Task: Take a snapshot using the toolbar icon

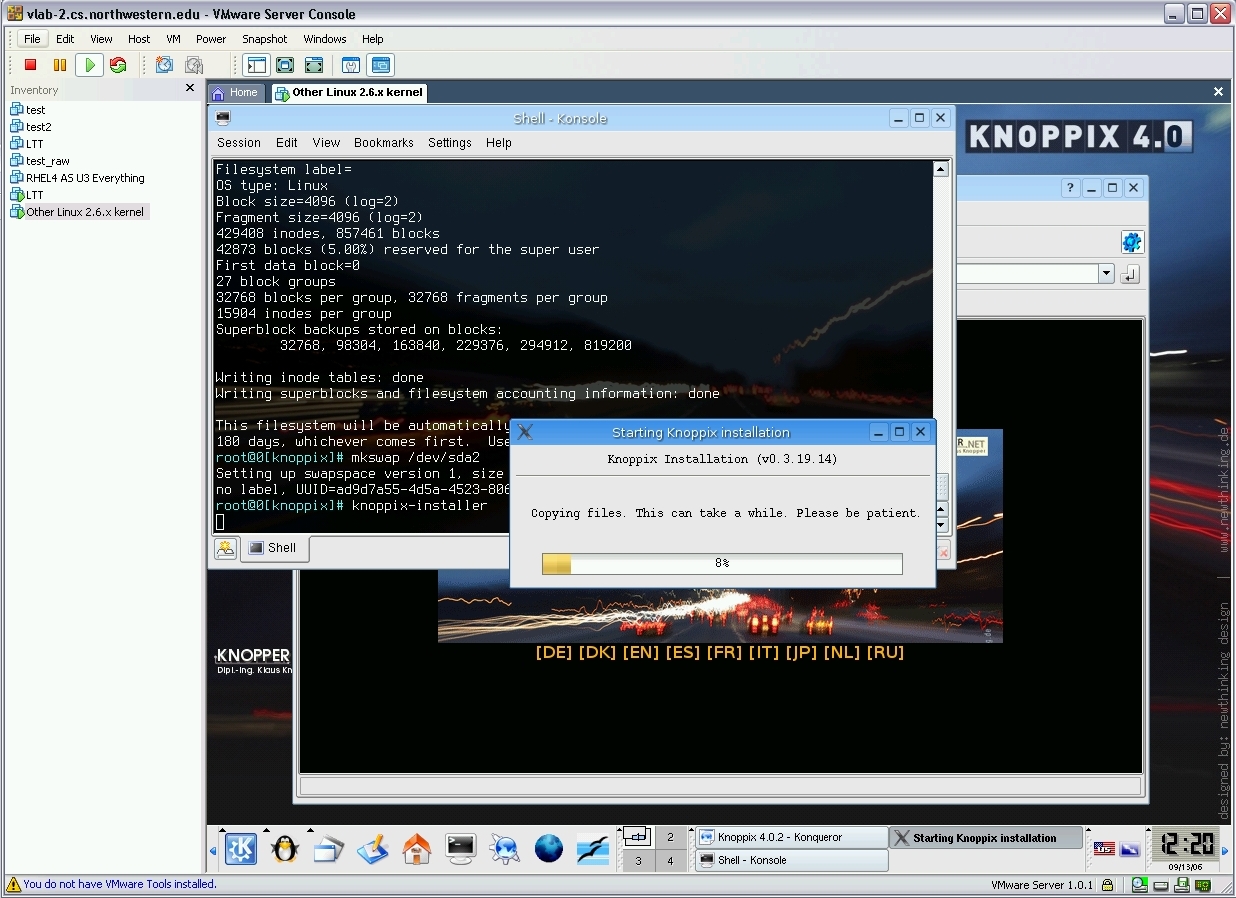Action: coord(164,65)
